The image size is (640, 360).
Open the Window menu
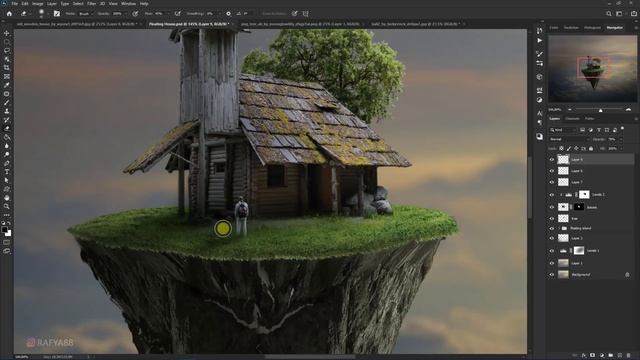(x=129, y=4)
